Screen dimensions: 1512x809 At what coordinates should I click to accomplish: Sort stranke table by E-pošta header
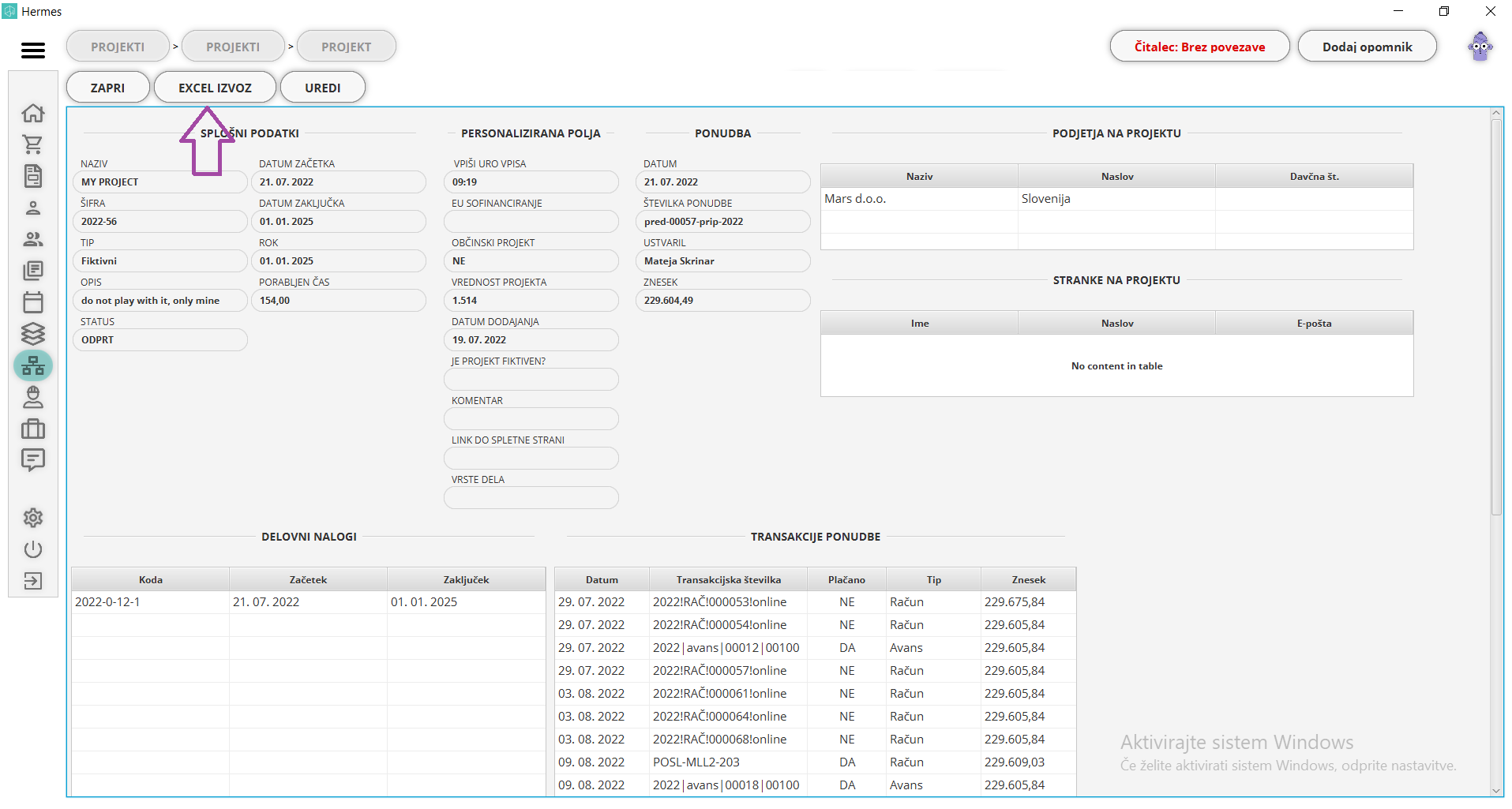click(1314, 324)
